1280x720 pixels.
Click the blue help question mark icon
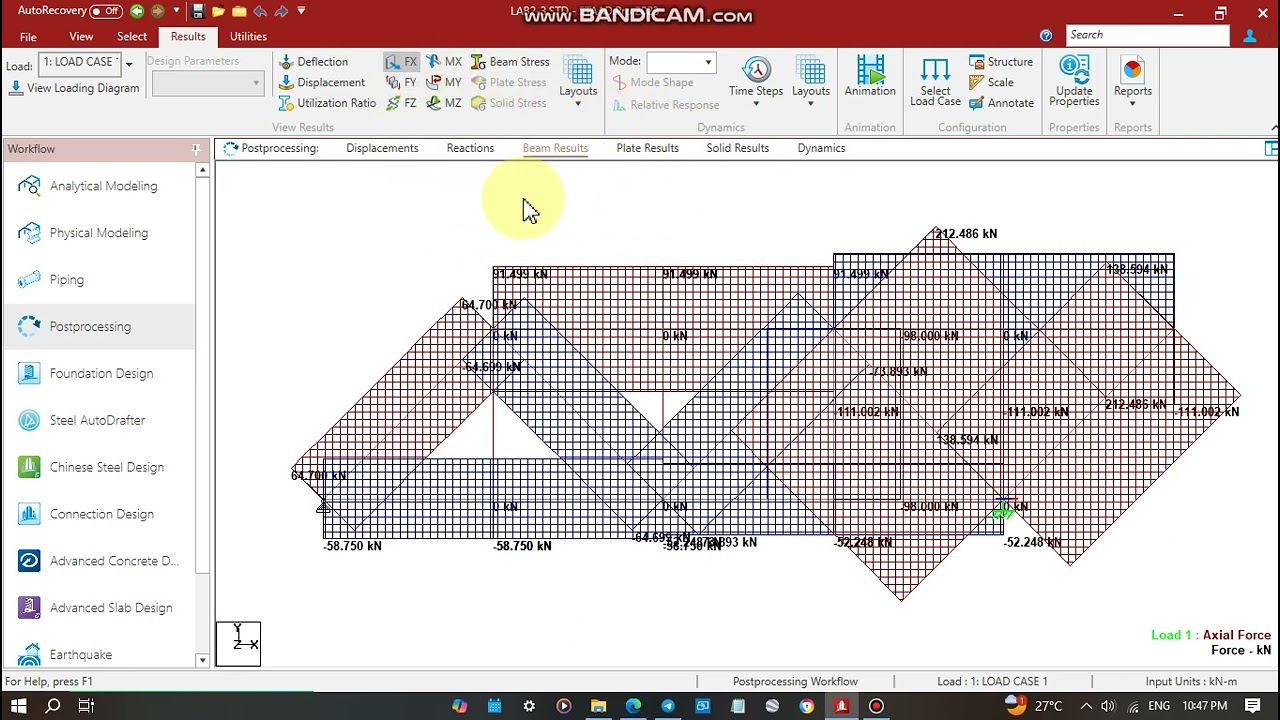[1046, 35]
